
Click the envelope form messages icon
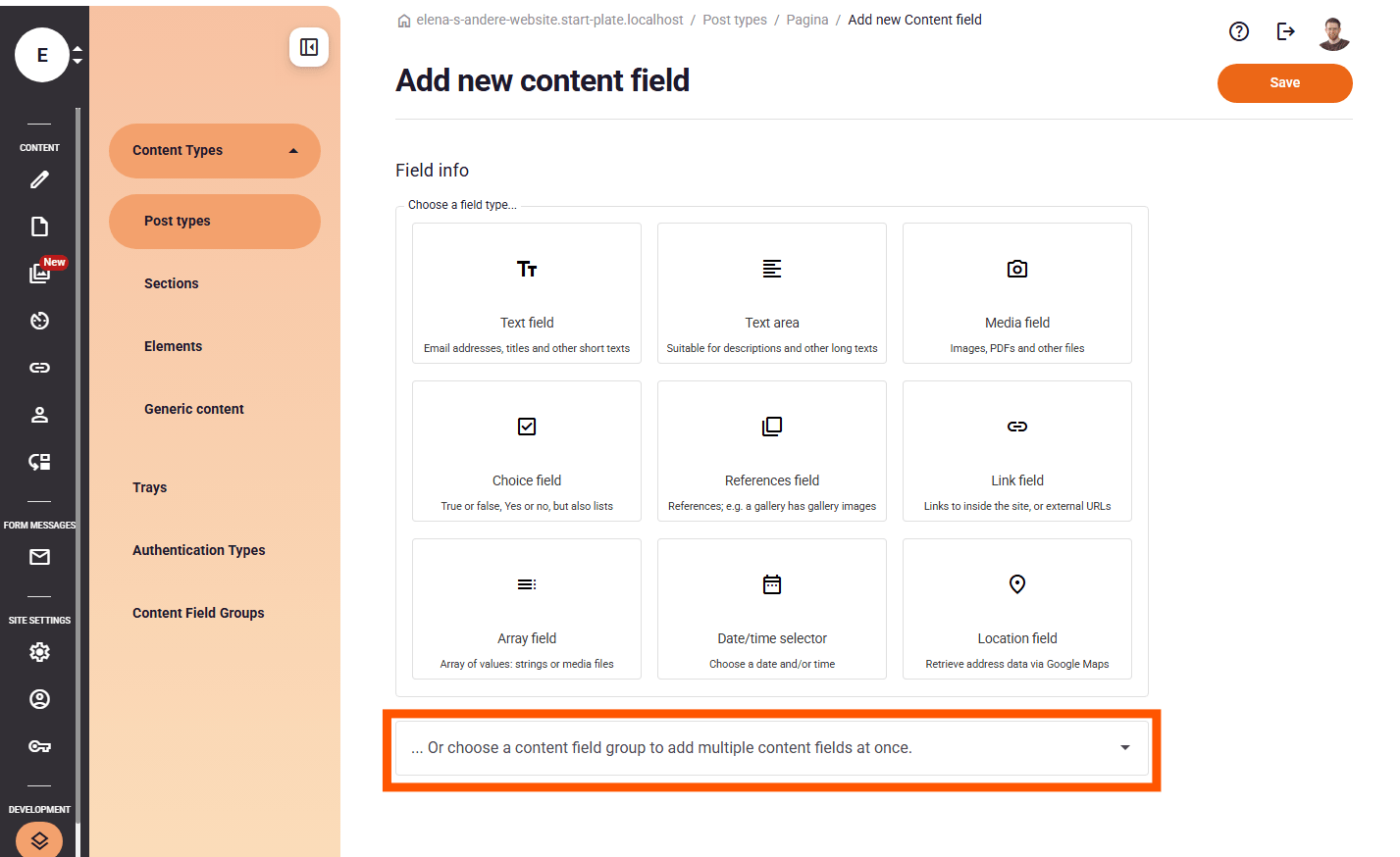tap(39, 557)
